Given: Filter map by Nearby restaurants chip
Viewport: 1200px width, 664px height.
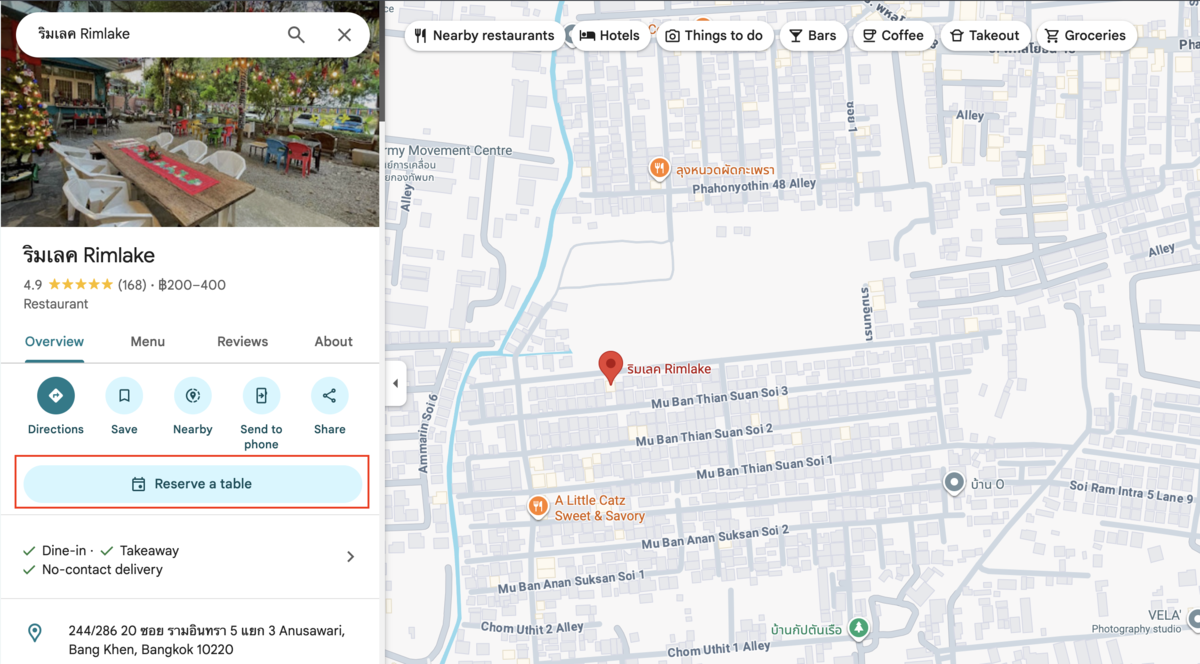Looking at the screenshot, I should pyautogui.click(x=485, y=36).
